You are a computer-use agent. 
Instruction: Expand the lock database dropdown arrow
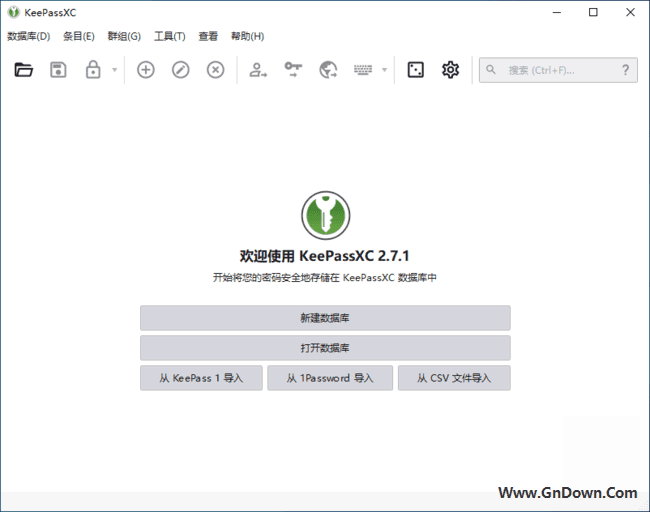(115, 70)
